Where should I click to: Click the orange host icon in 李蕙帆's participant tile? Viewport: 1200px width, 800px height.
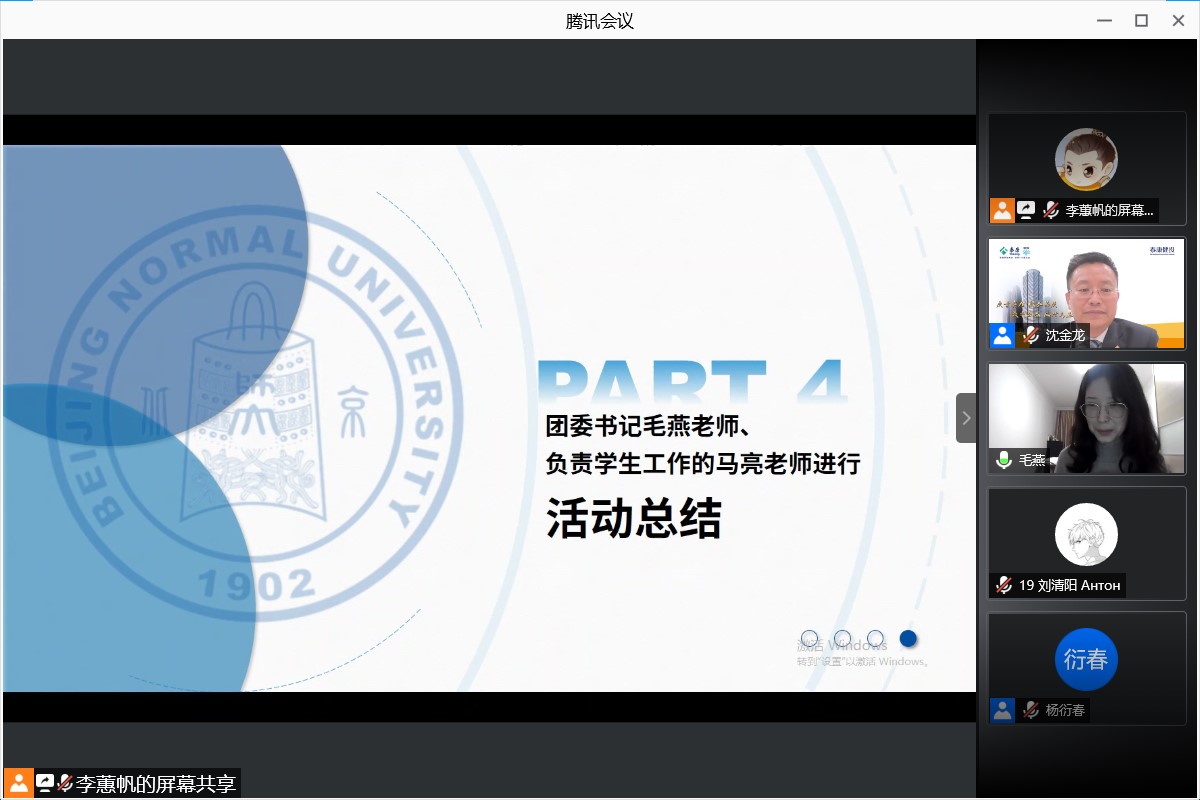click(x=1002, y=210)
